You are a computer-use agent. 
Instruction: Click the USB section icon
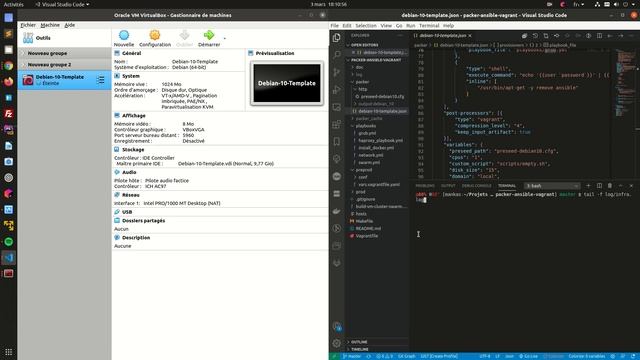coord(117,212)
